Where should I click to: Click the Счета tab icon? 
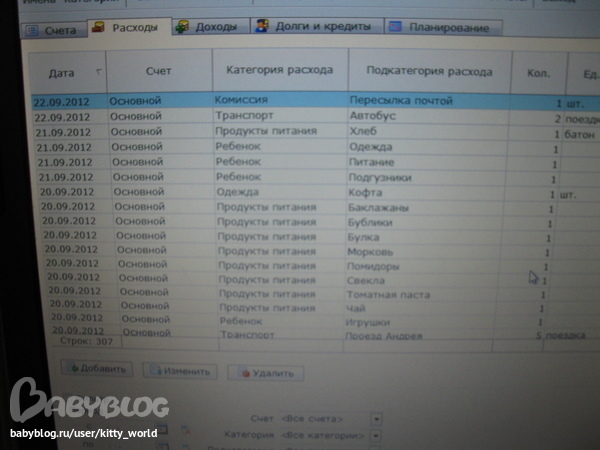31,30
